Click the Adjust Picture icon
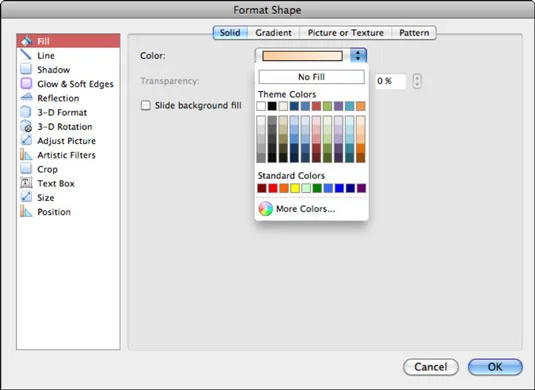Viewport: 535px width, 390px height. (x=26, y=141)
